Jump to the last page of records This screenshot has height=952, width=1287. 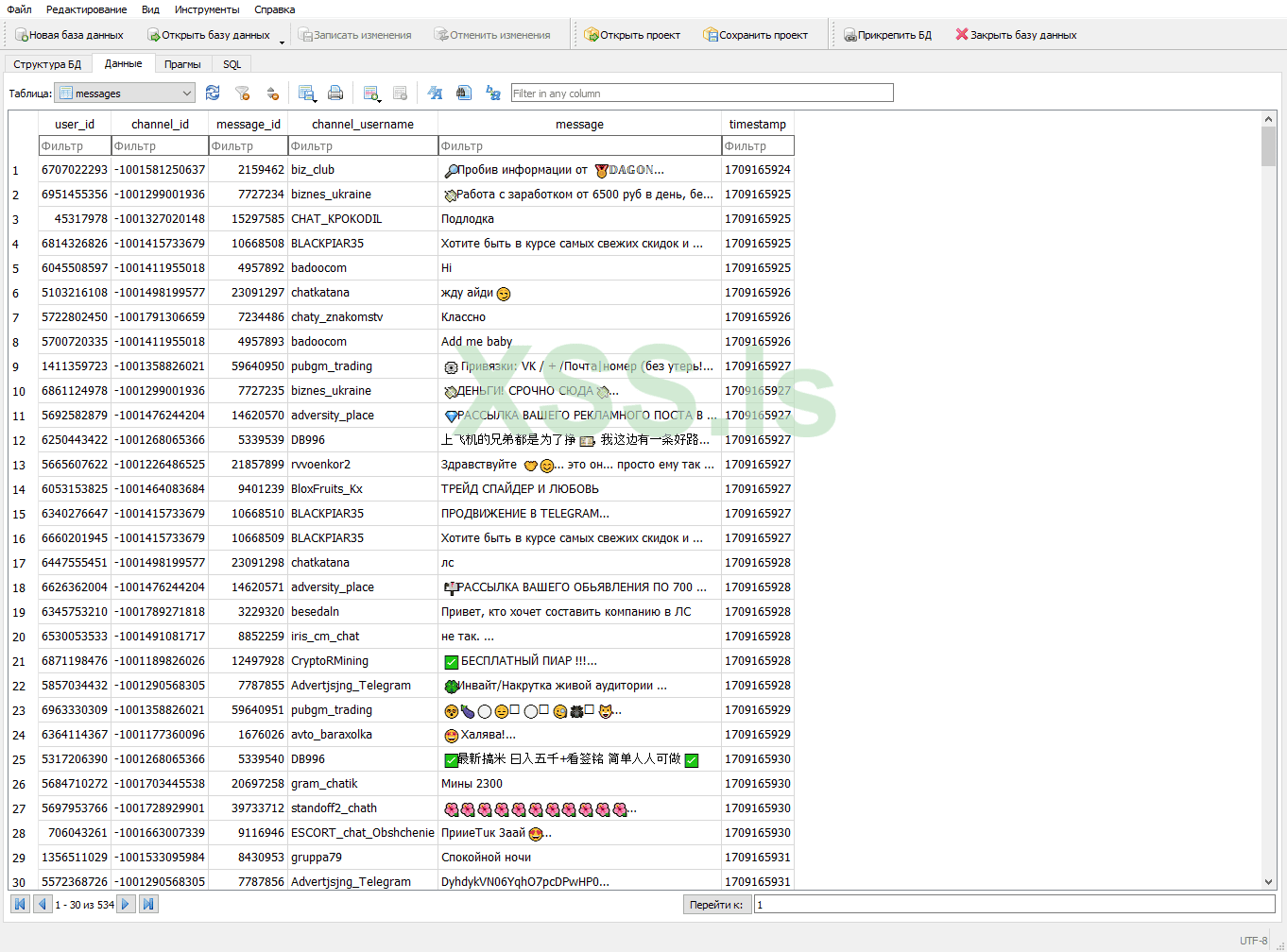pyautogui.click(x=148, y=904)
